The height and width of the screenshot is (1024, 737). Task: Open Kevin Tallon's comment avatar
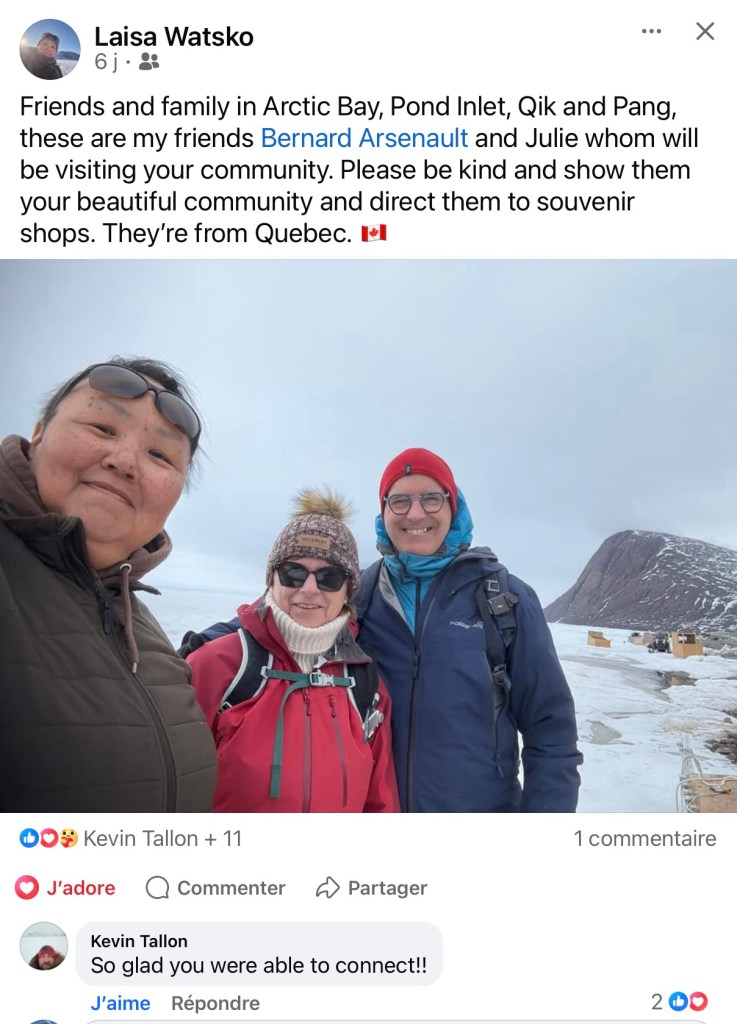[44, 946]
